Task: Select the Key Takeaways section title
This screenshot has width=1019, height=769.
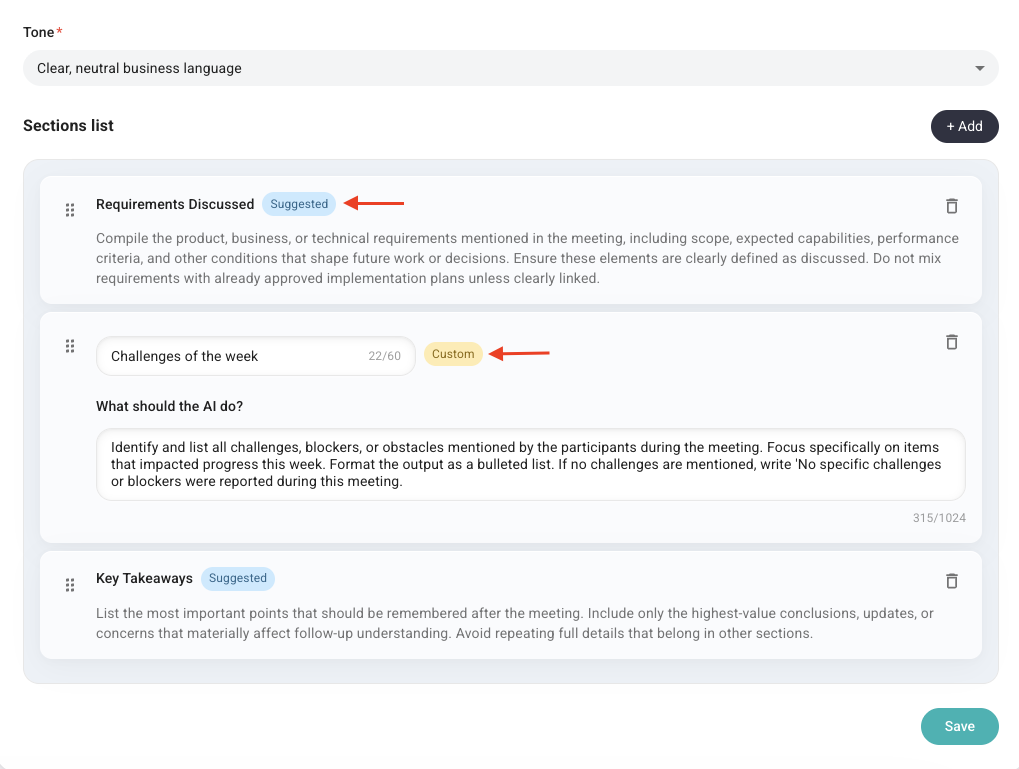Action: 144,578
